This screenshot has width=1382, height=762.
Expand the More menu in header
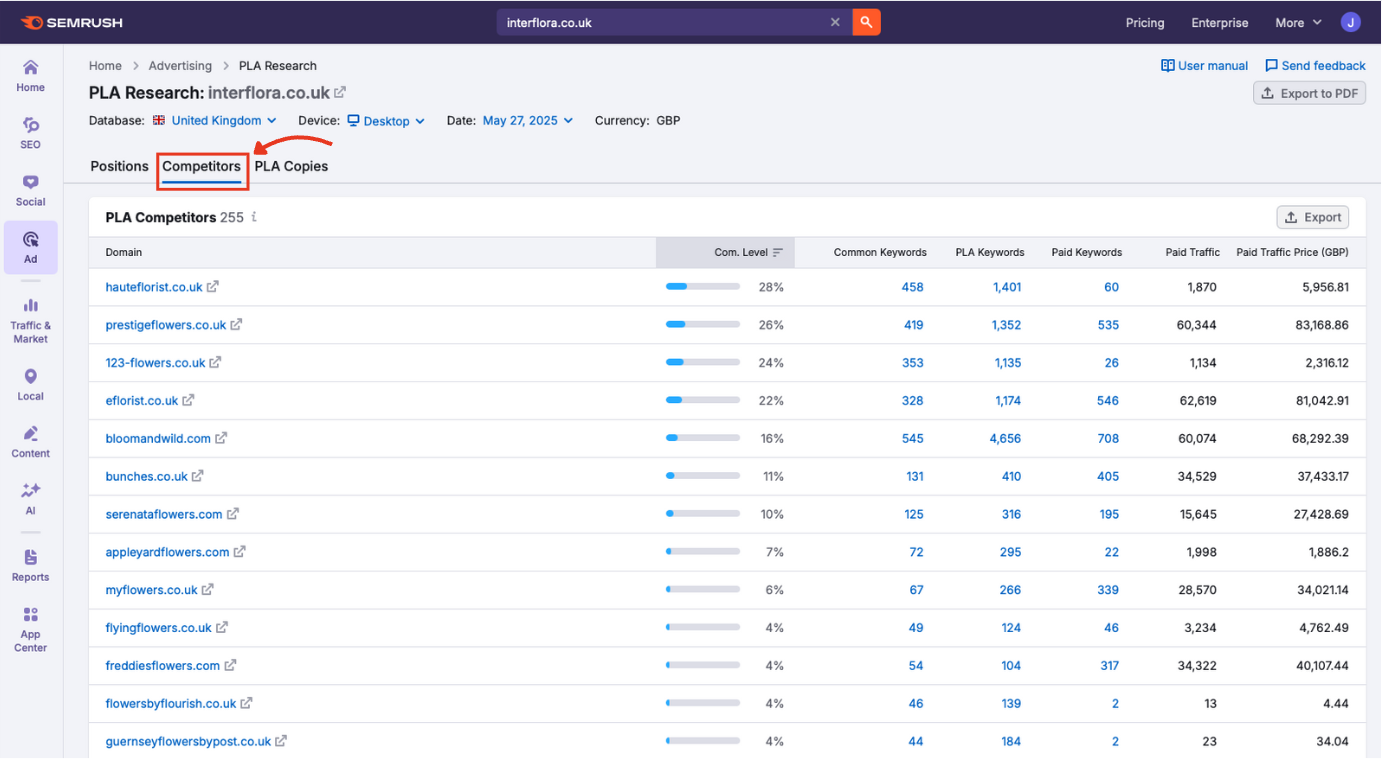[1297, 22]
